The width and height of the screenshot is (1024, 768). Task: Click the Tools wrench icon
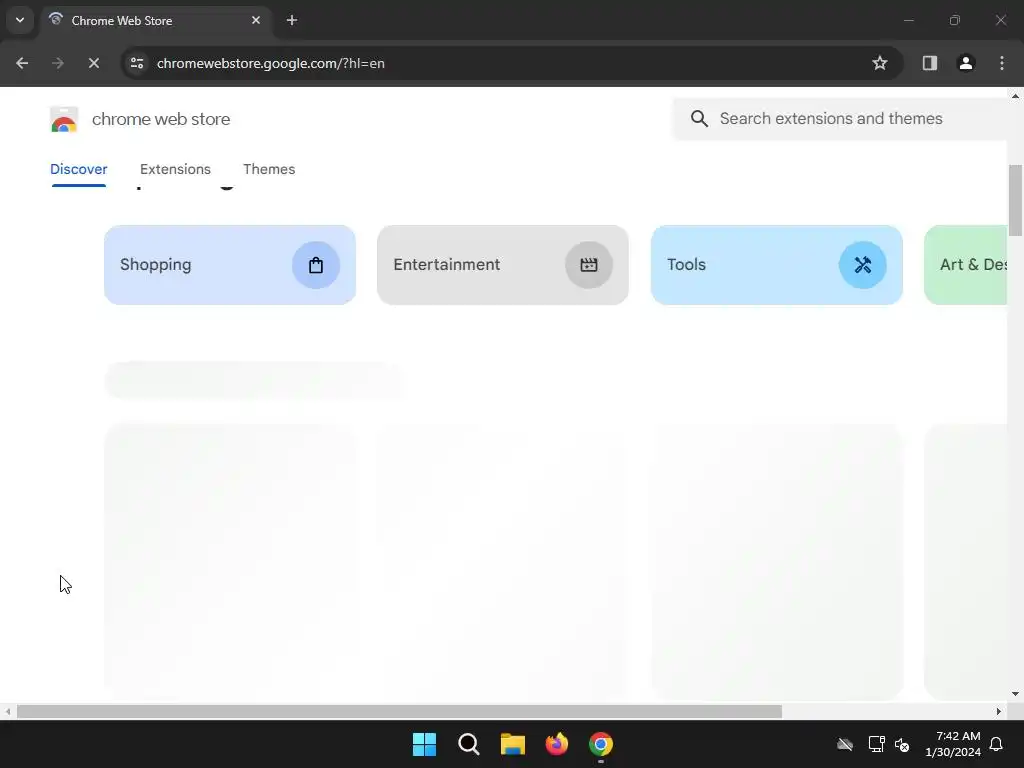pos(863,264)
